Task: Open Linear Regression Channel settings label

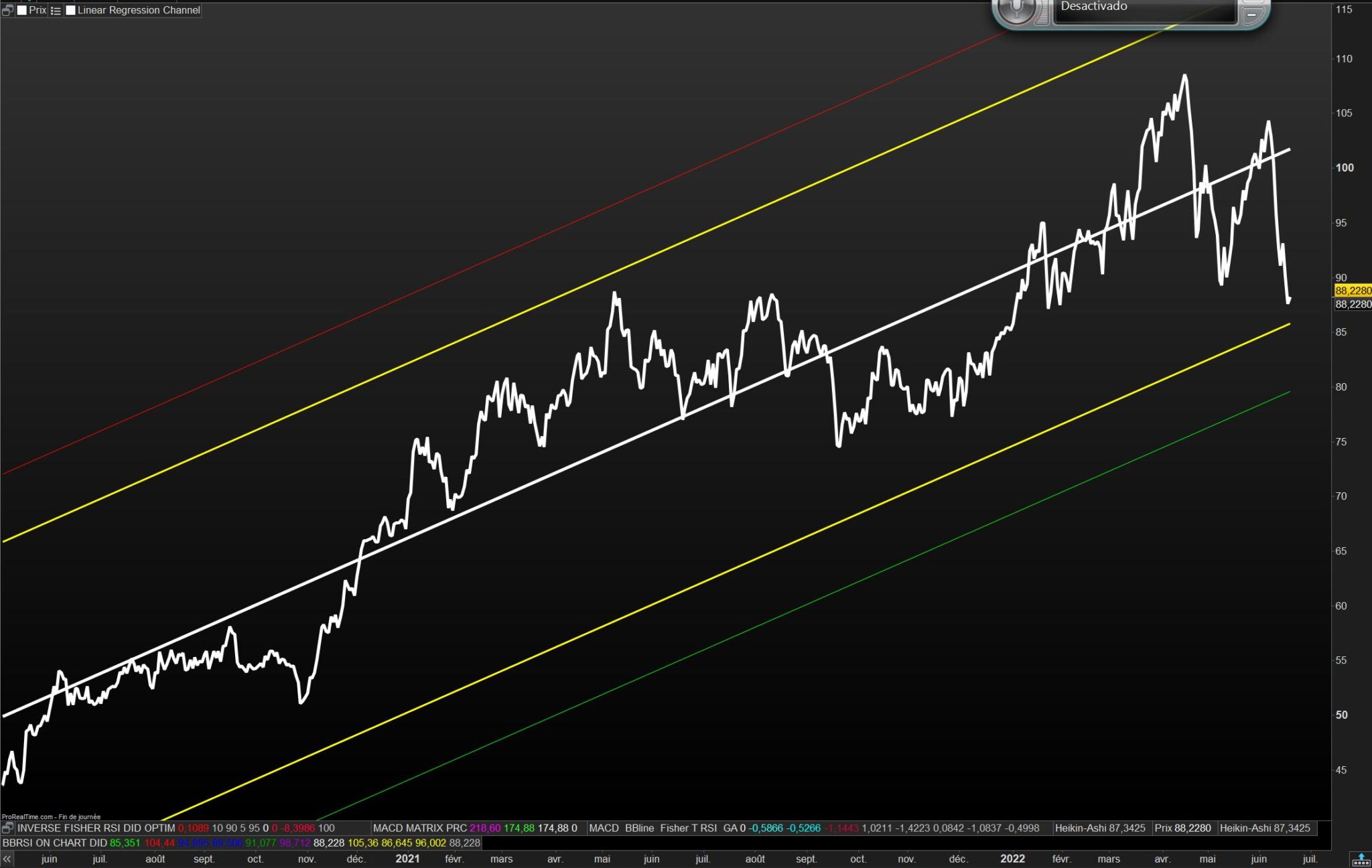Action: click(x=139, y=10)
